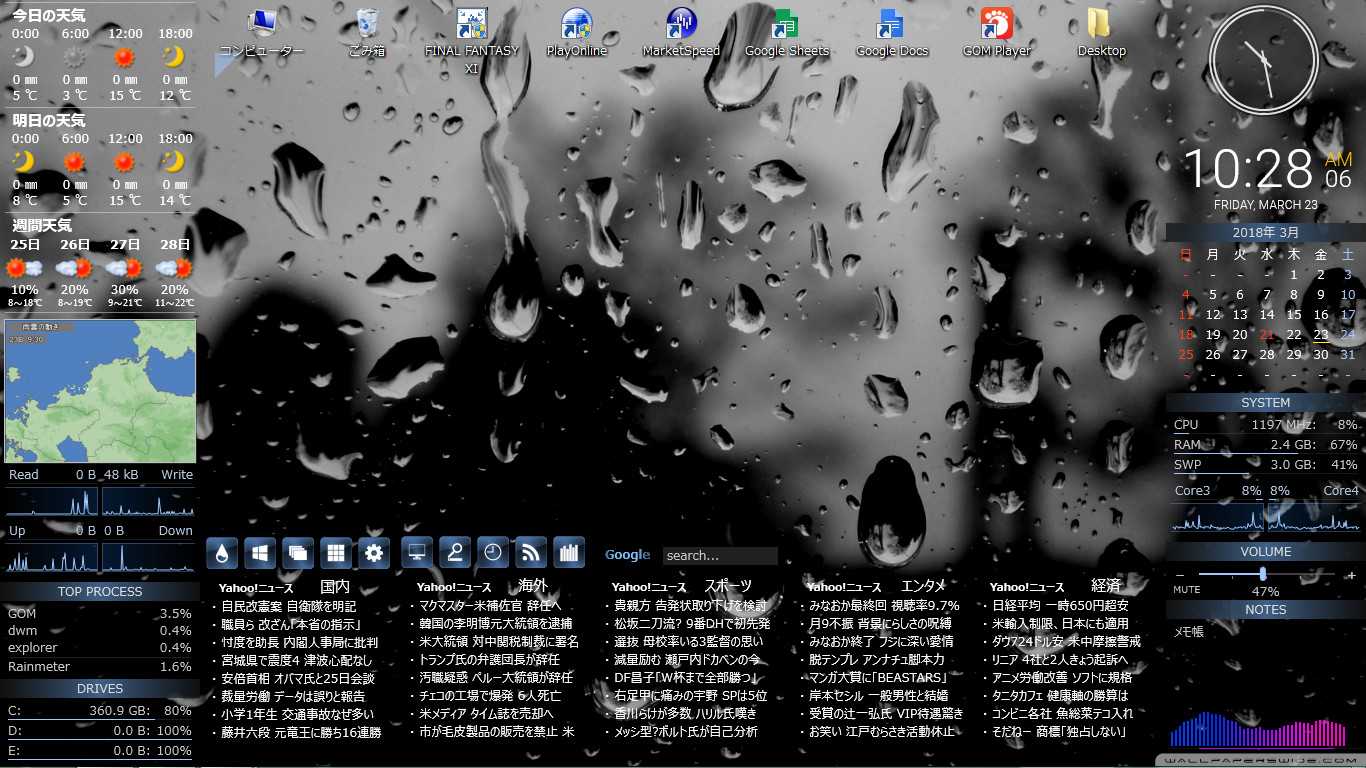This screenshot has height=768, width=1366.
Task: Mute the volume with MUTE
Action: 1187,590
